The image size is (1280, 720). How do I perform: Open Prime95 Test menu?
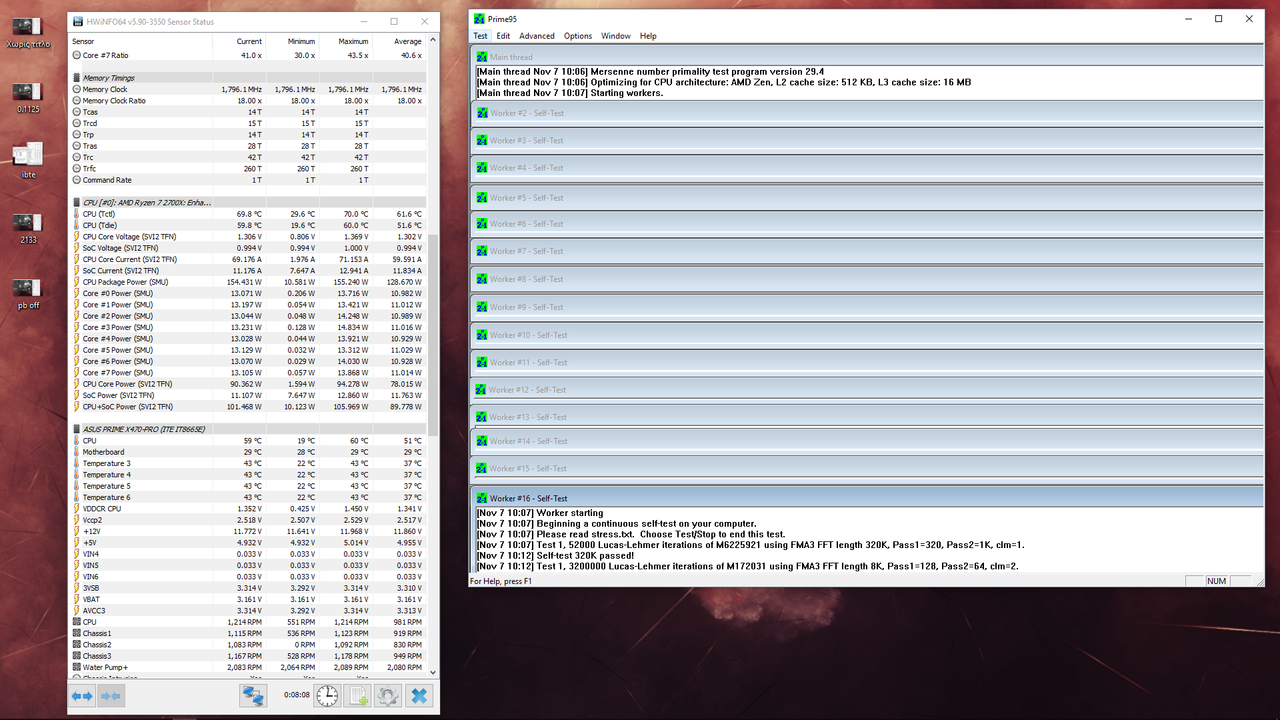click(480, 36)
